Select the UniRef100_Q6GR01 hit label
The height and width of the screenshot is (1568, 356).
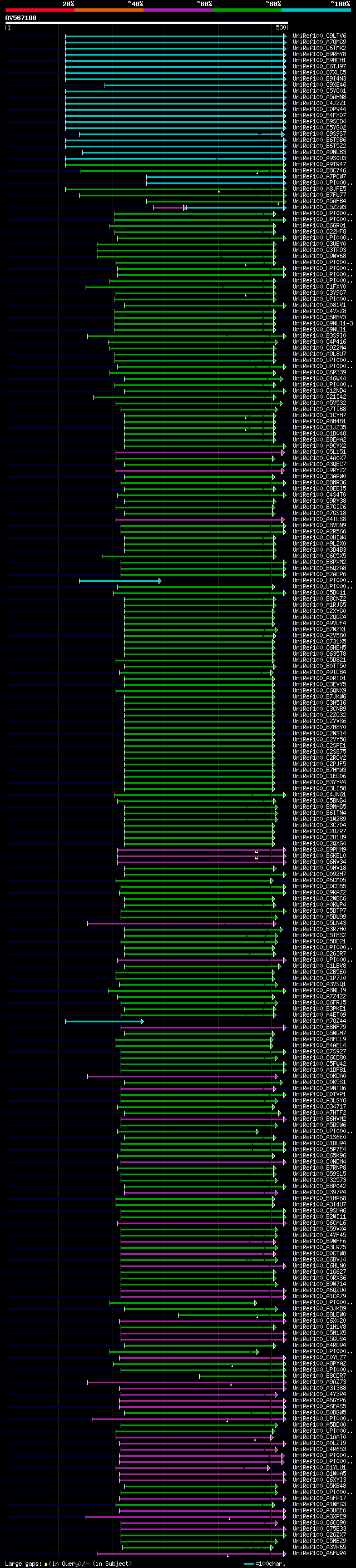pyautogui.click(x=319, y=226)
